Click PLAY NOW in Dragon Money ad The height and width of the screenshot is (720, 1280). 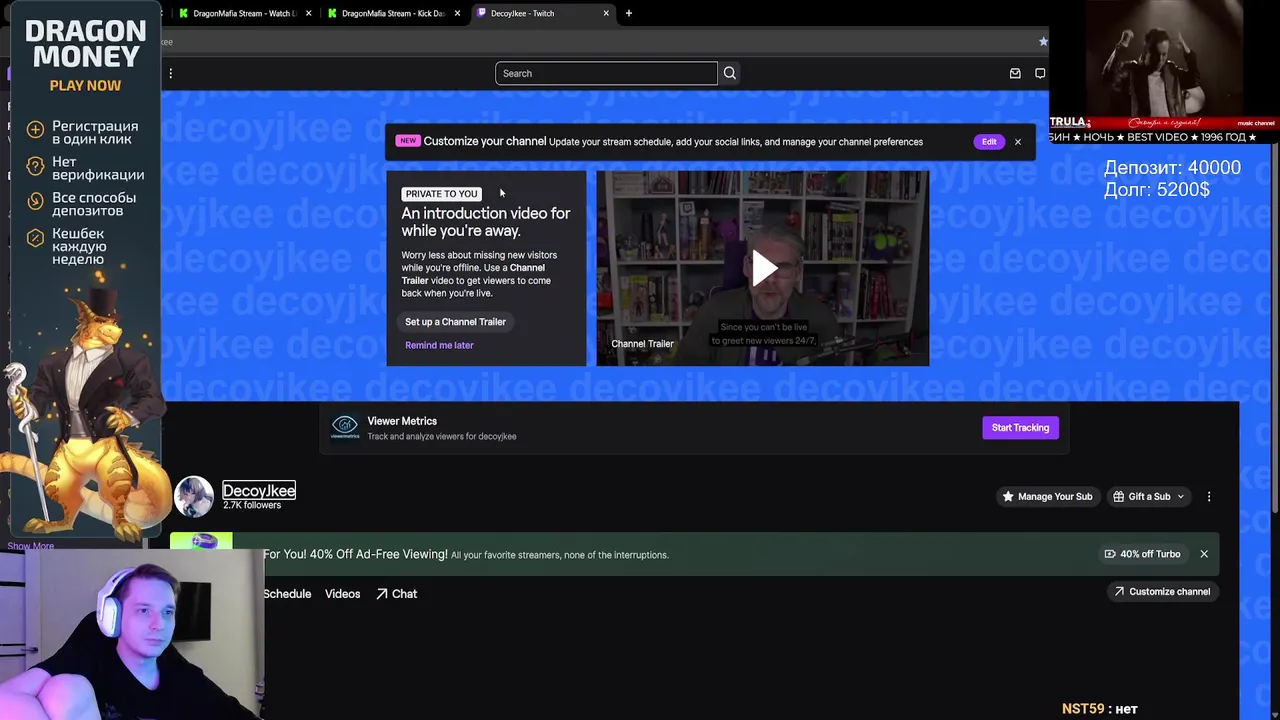85,85
